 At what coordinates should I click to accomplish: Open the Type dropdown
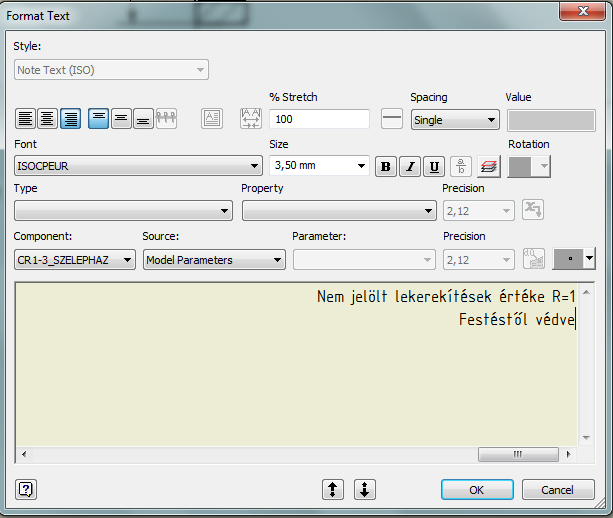(124, 211)
